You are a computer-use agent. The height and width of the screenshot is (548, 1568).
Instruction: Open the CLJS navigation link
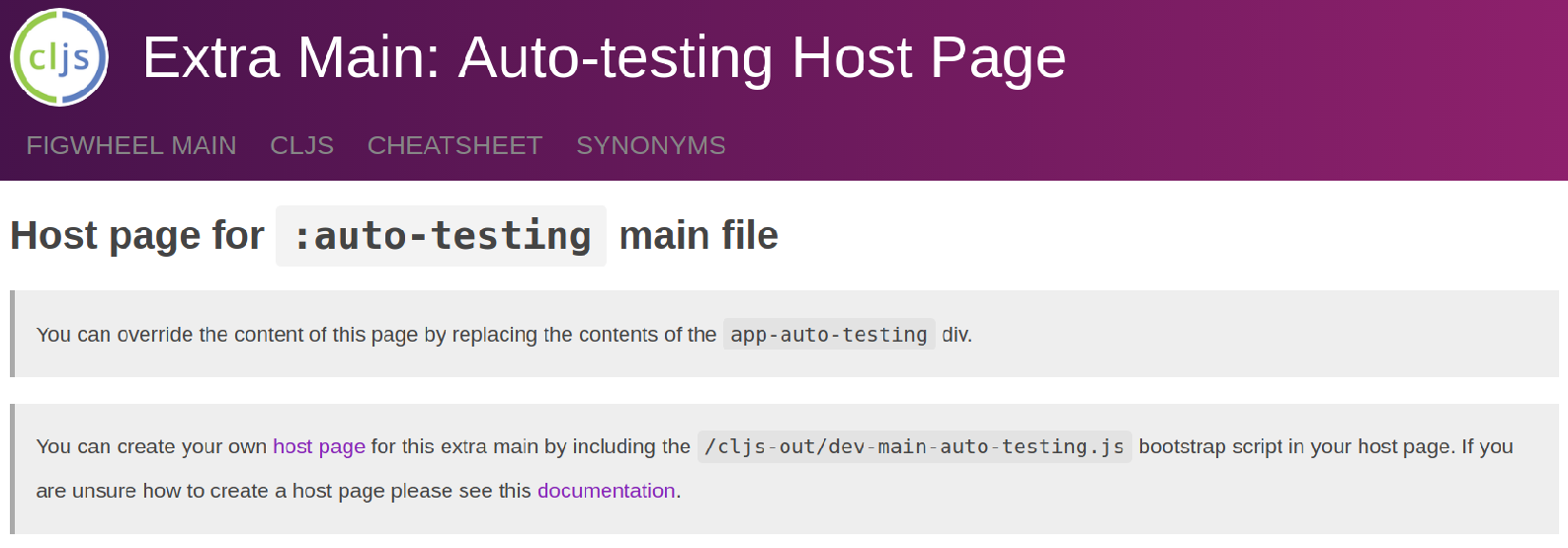pos(301,145)
